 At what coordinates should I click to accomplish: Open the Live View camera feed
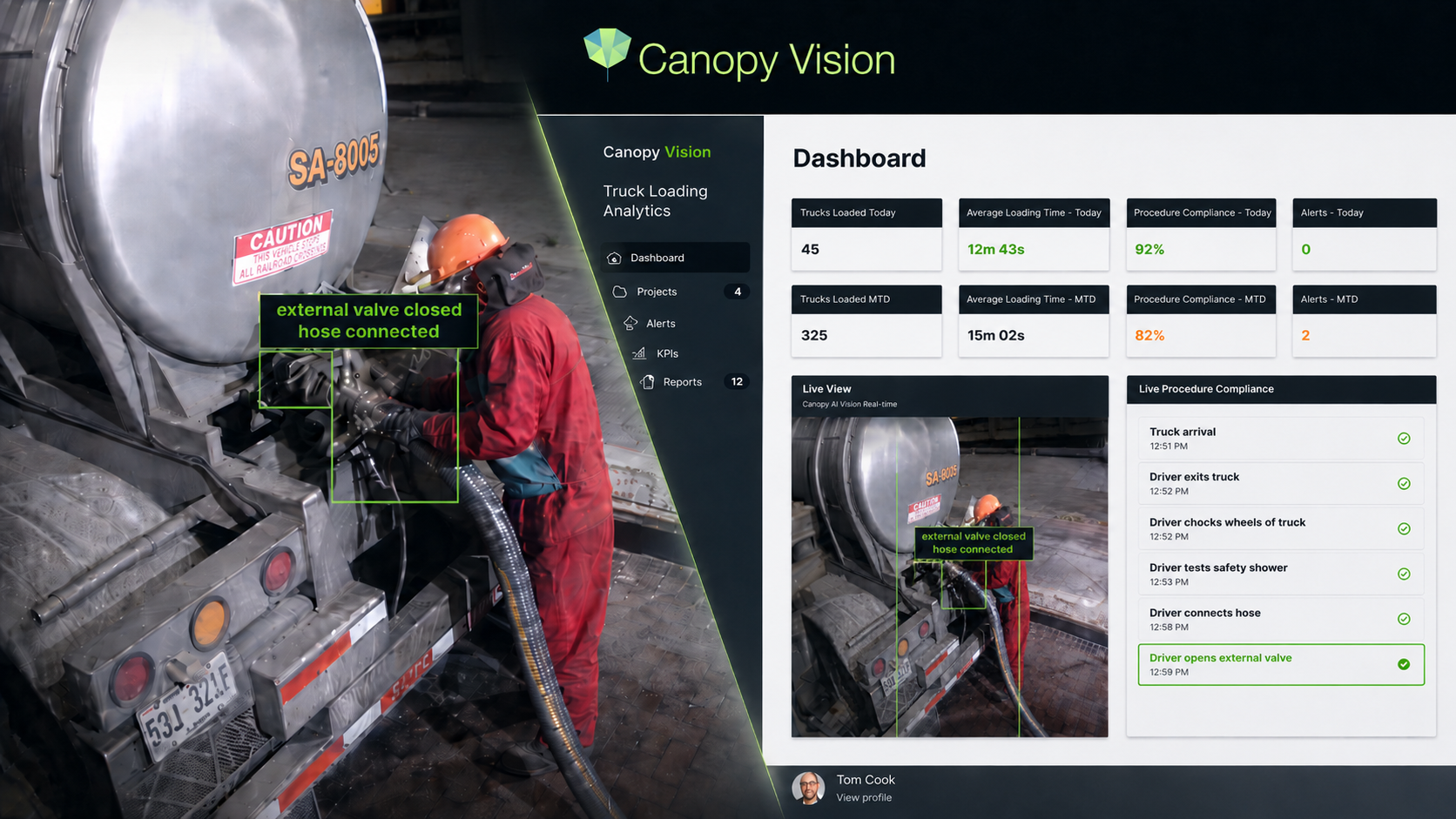pos(949,577)
